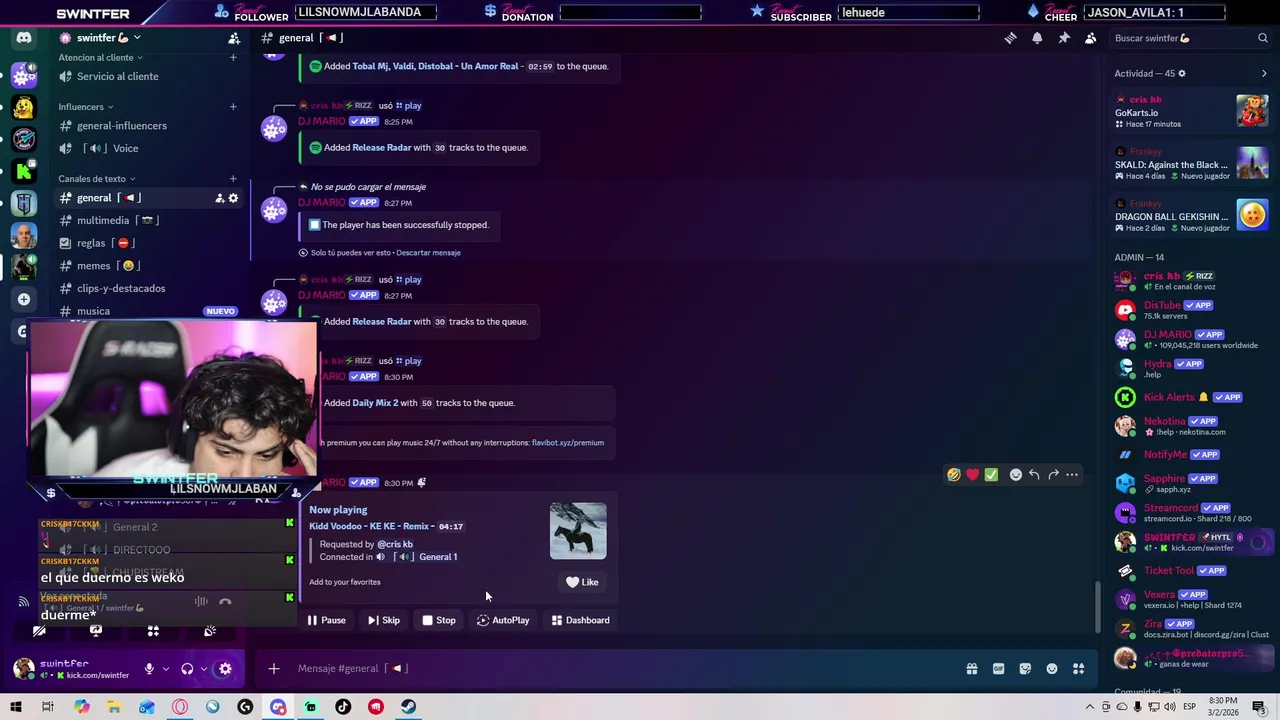The width and height of the screenshot is (1280, 720).
Task: Forward arrow on message hover toolbar
Action: (x=1053, y=475)
